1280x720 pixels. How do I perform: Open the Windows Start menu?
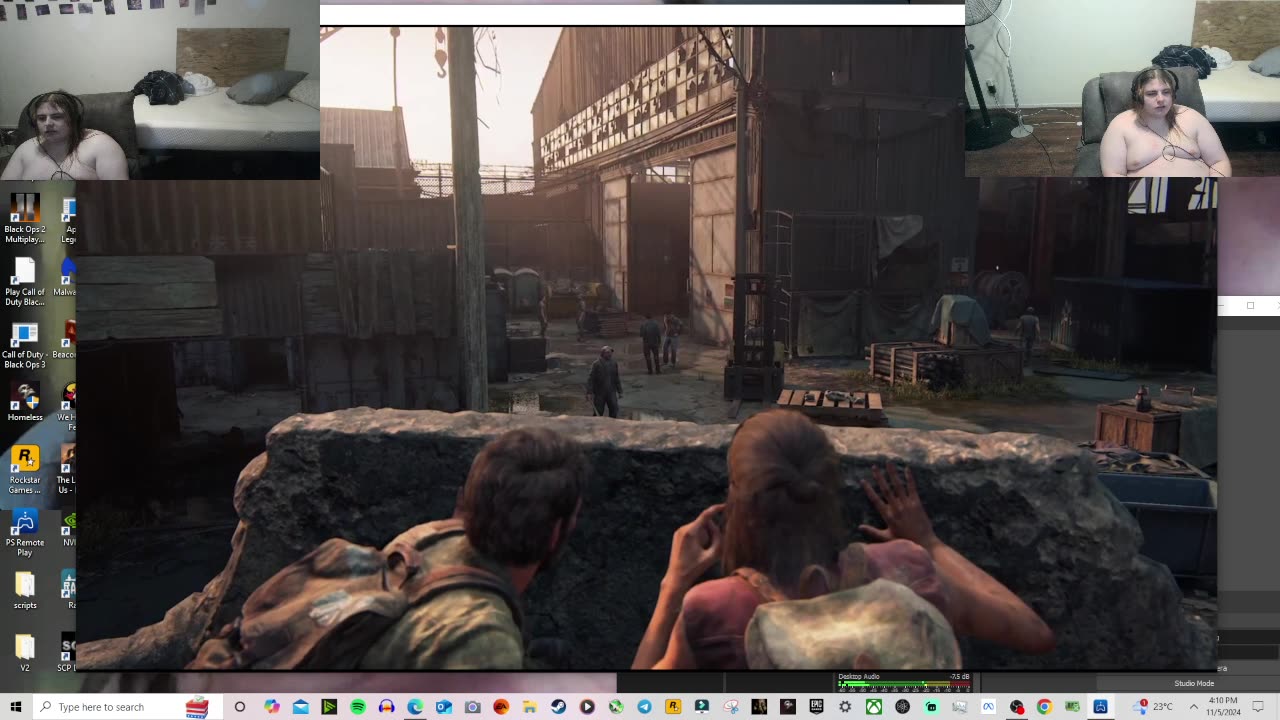coord(15,707)
